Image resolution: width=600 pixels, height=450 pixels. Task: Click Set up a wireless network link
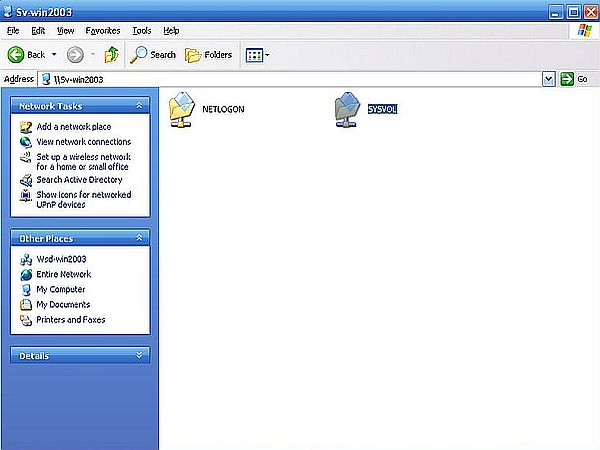[83, 162]
